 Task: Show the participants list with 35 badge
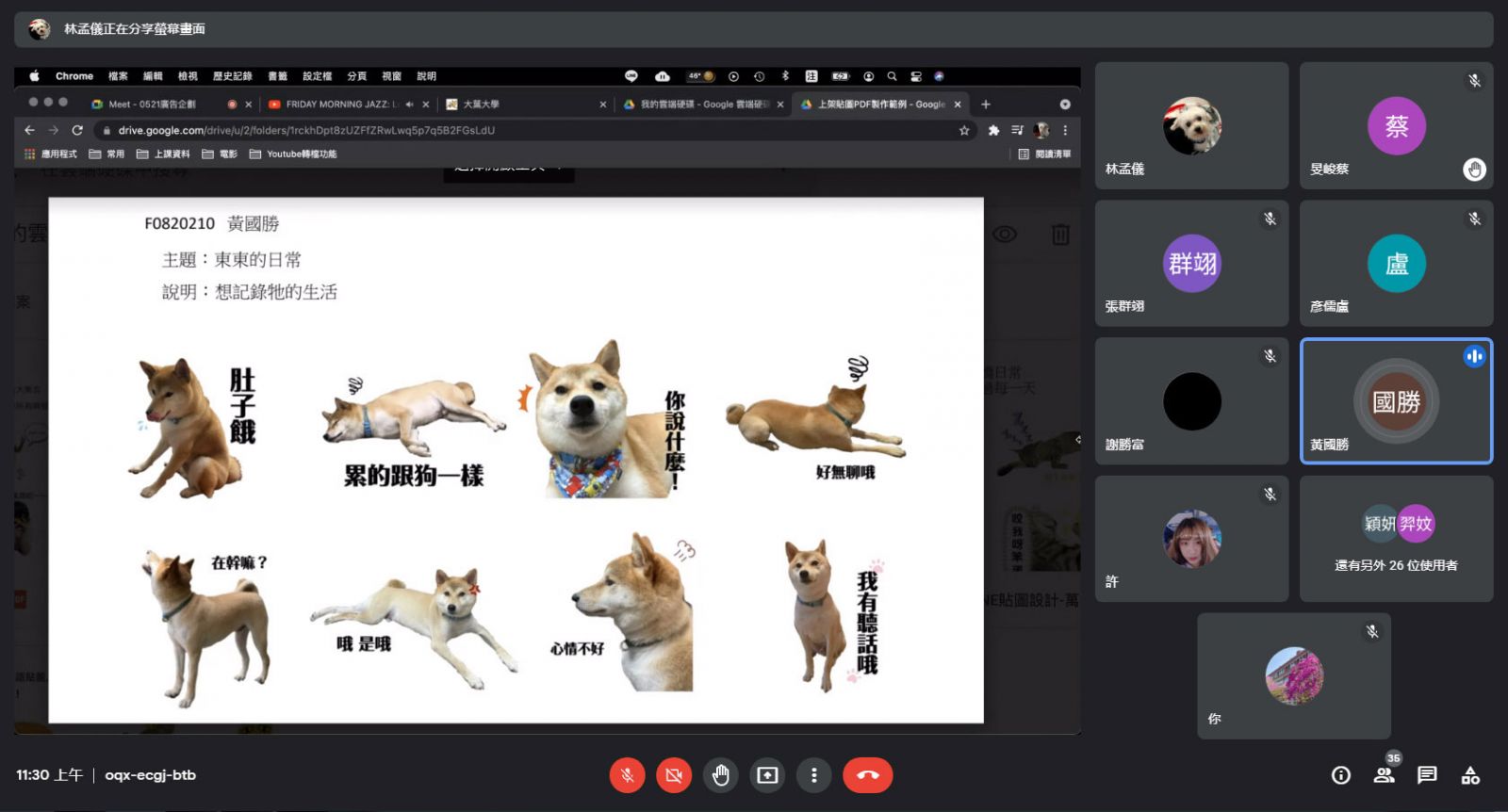(1384, 775)
